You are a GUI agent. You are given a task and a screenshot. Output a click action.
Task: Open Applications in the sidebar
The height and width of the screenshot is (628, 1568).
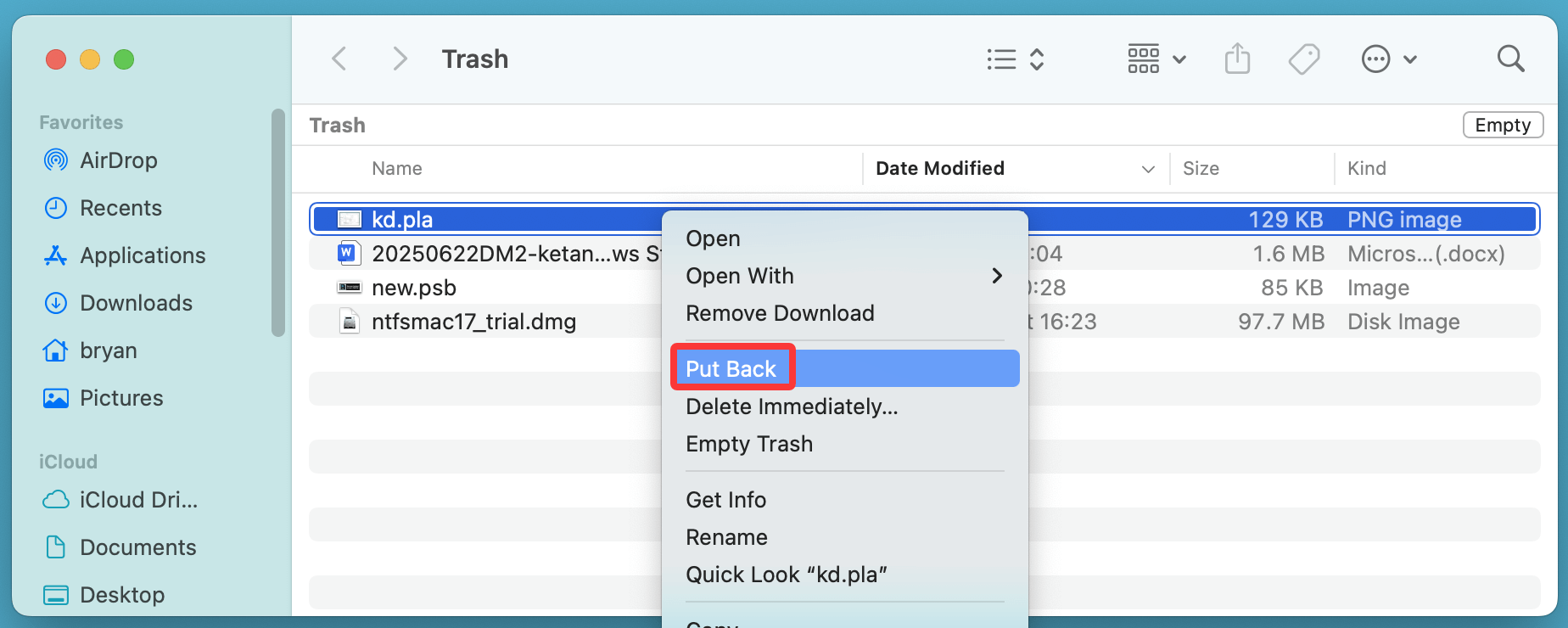tap(143, 255)
